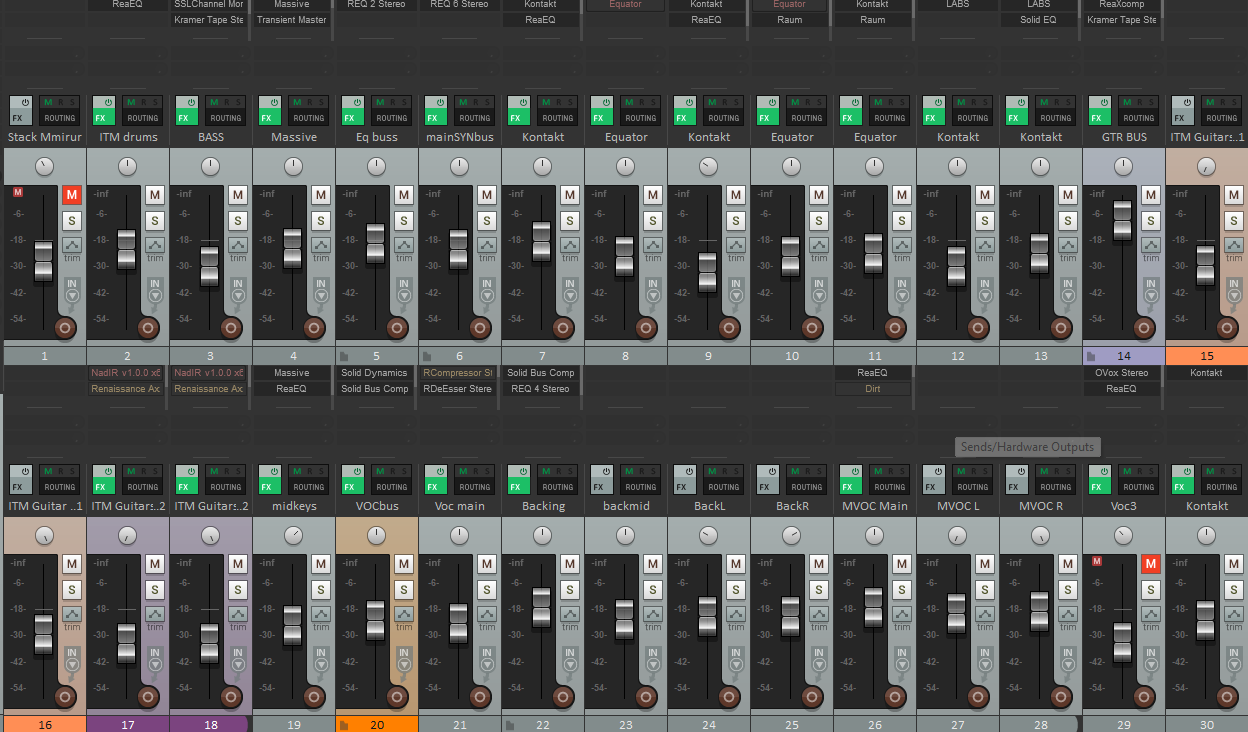This screenshot has height=732, width=1248.
Task: Arm the ITM drums track for recording
Action: [x=149, y=327]
